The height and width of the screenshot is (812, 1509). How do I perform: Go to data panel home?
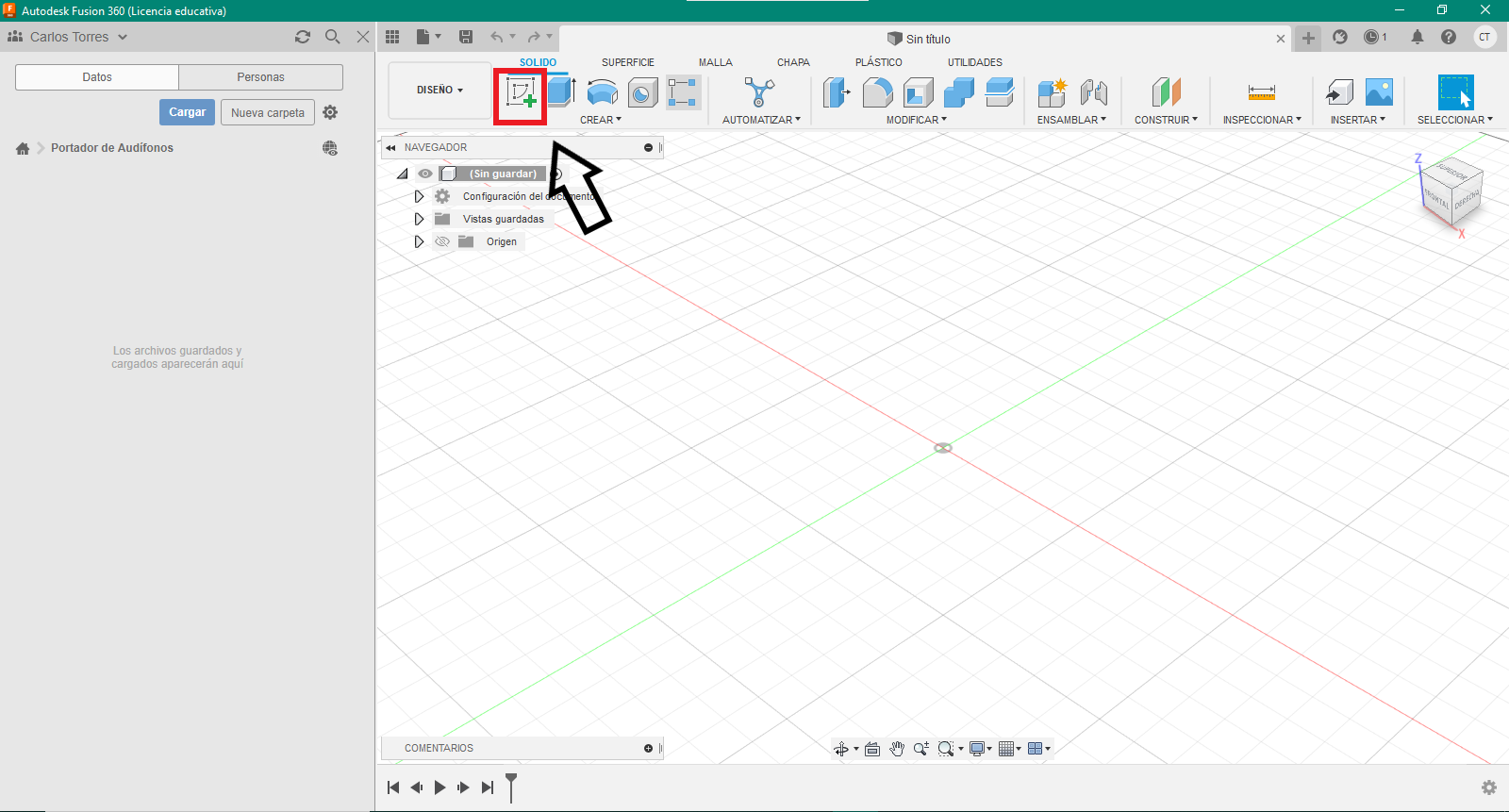click(23, 148)
